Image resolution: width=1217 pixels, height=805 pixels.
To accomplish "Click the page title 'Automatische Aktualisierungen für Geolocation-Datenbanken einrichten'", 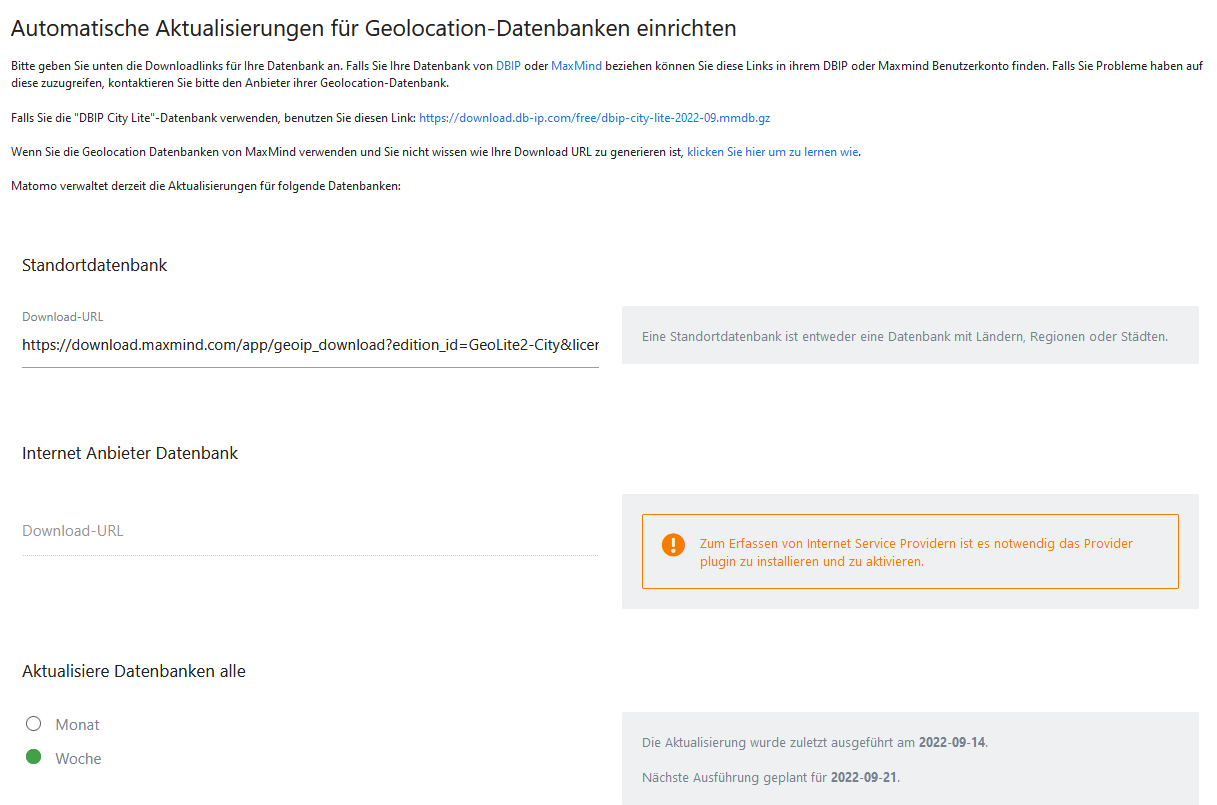I will [373, 28].
